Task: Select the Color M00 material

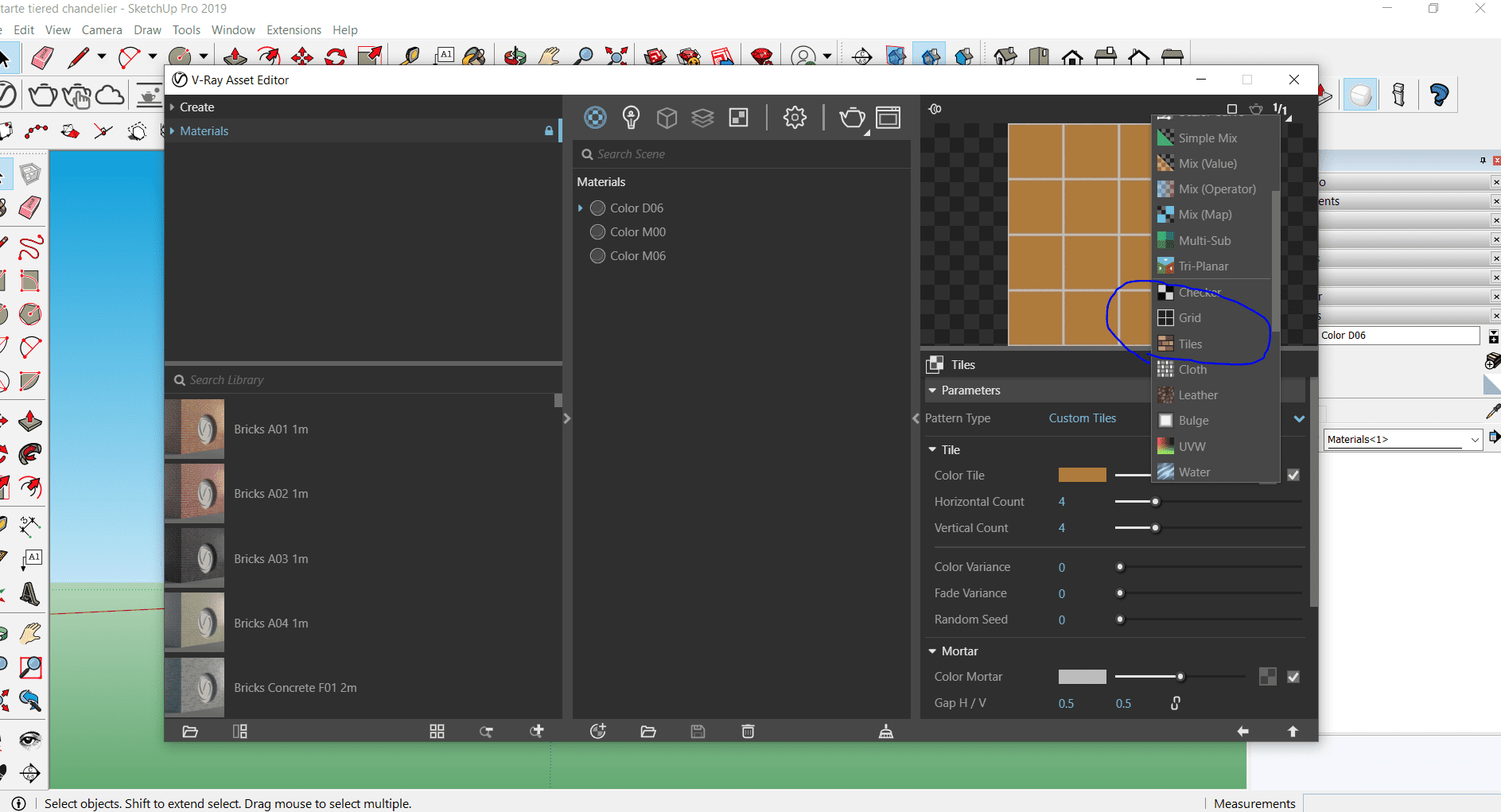Action: click(x=637, y=232)
